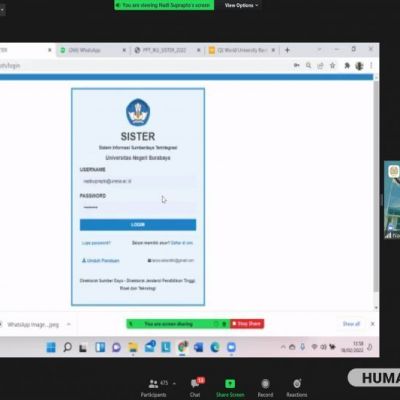400x400 pixels.
Task: Click the blue LOGIN button
Action: [x=138, y=225]
